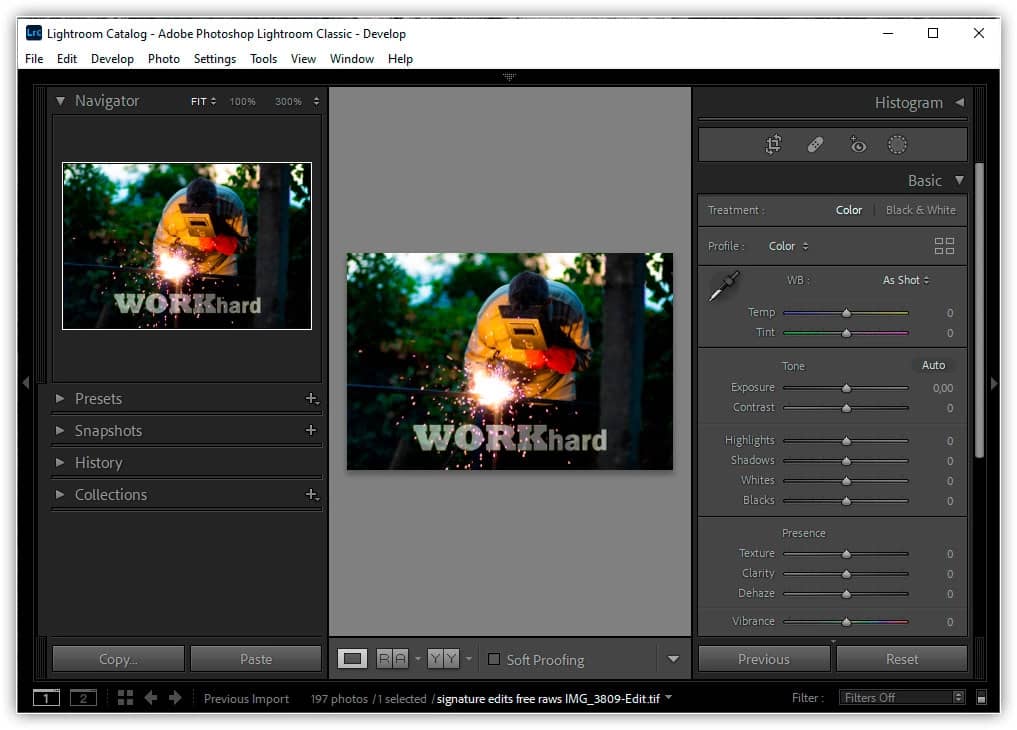Enable Soft Proofing
Screen dimensions: 1017x730
494,659
